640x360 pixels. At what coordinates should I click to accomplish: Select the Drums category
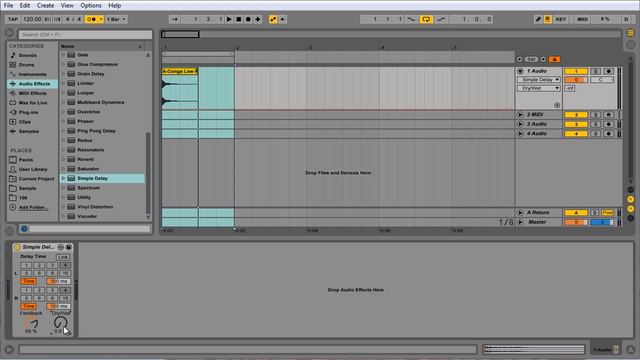(27, 65)
